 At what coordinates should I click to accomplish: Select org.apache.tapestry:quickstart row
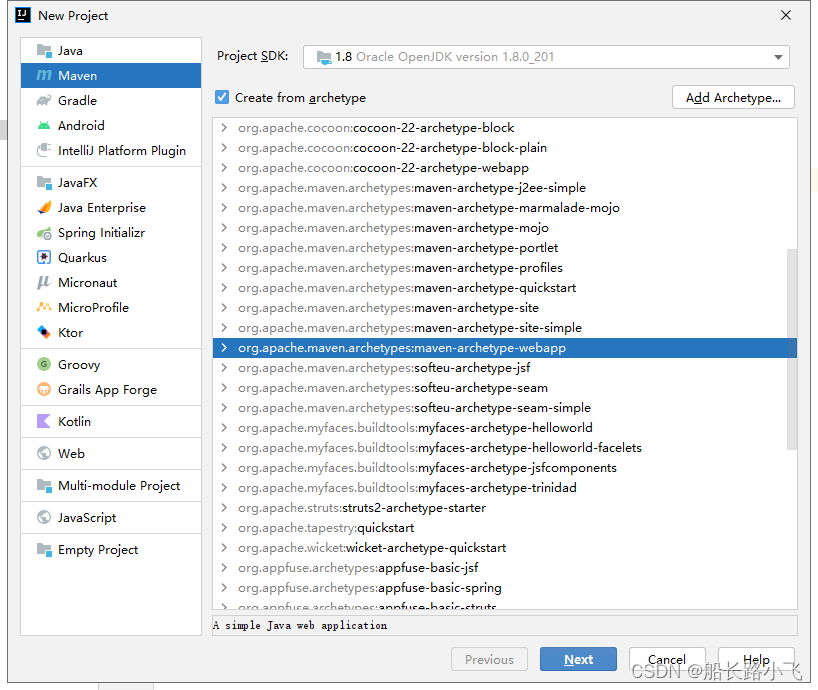coord(504,528)
